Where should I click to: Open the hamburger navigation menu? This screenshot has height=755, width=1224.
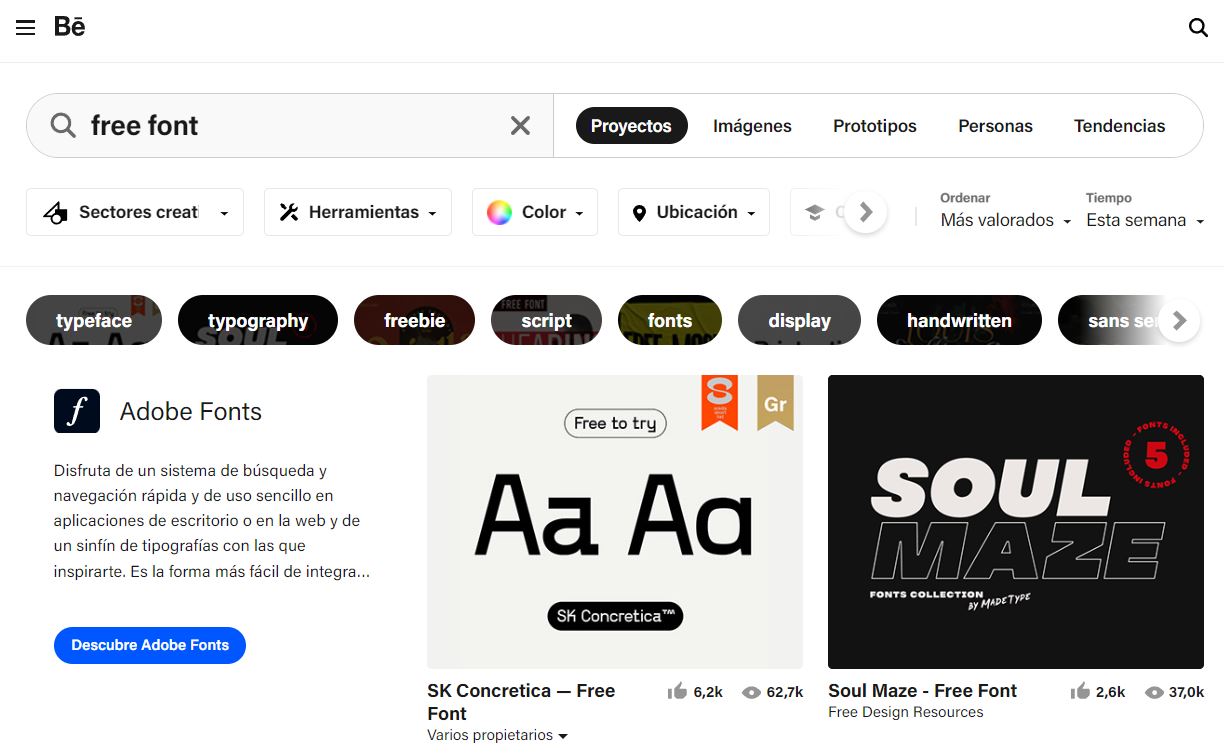tap(26, 28)
